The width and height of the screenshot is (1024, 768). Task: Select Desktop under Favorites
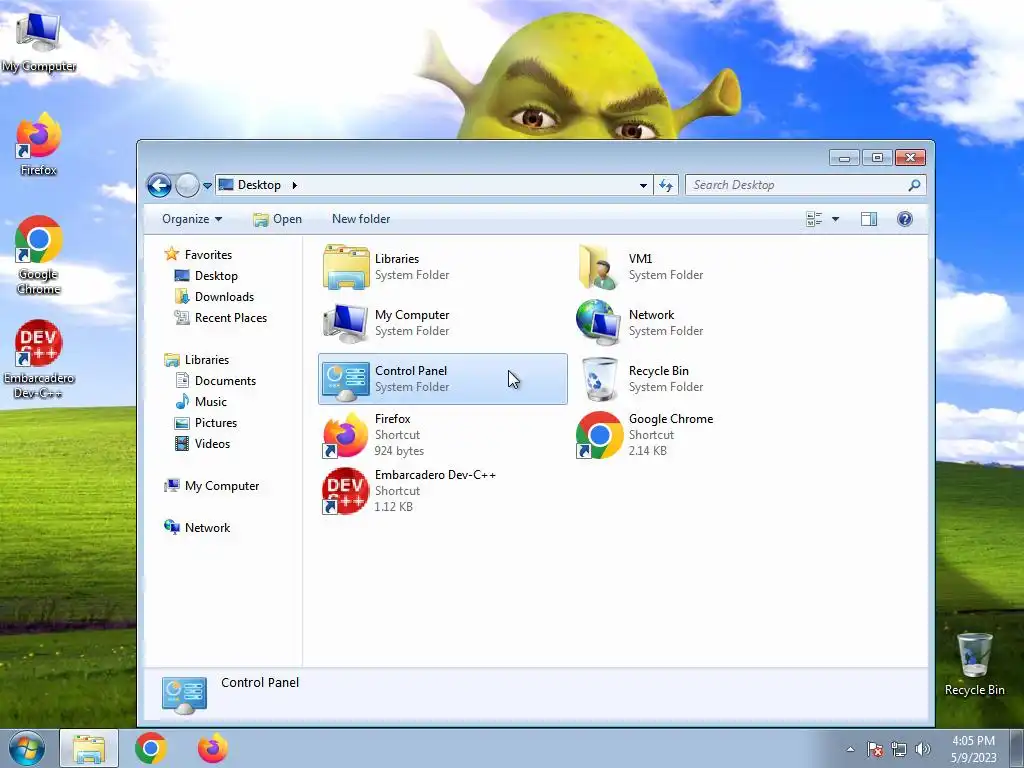tap(206, 276)
